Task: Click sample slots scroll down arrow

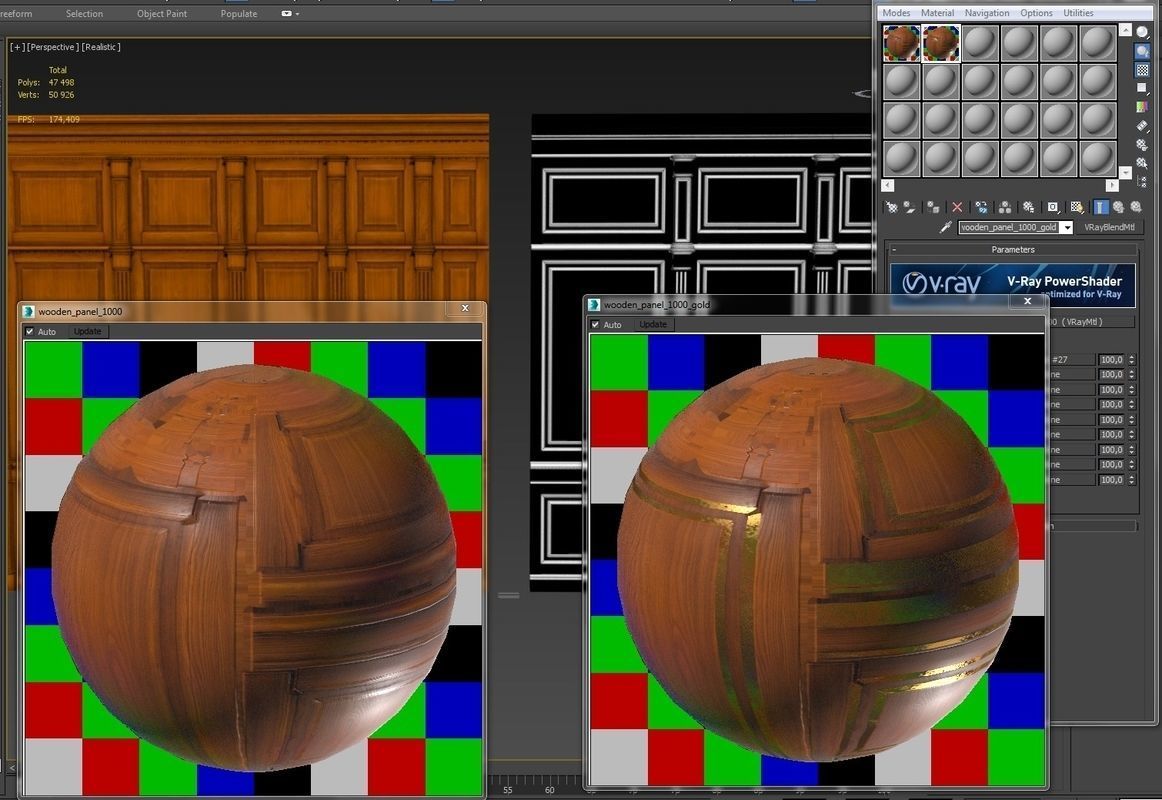Action: tap(1126, 173)
